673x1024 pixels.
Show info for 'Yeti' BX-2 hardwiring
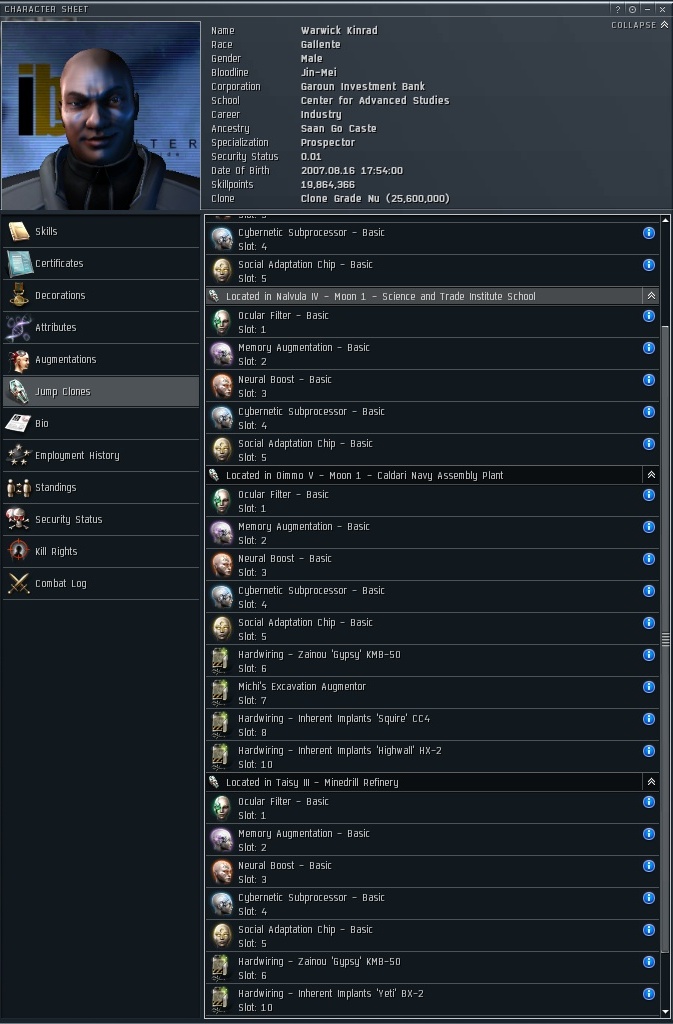(x=648, y=993)
